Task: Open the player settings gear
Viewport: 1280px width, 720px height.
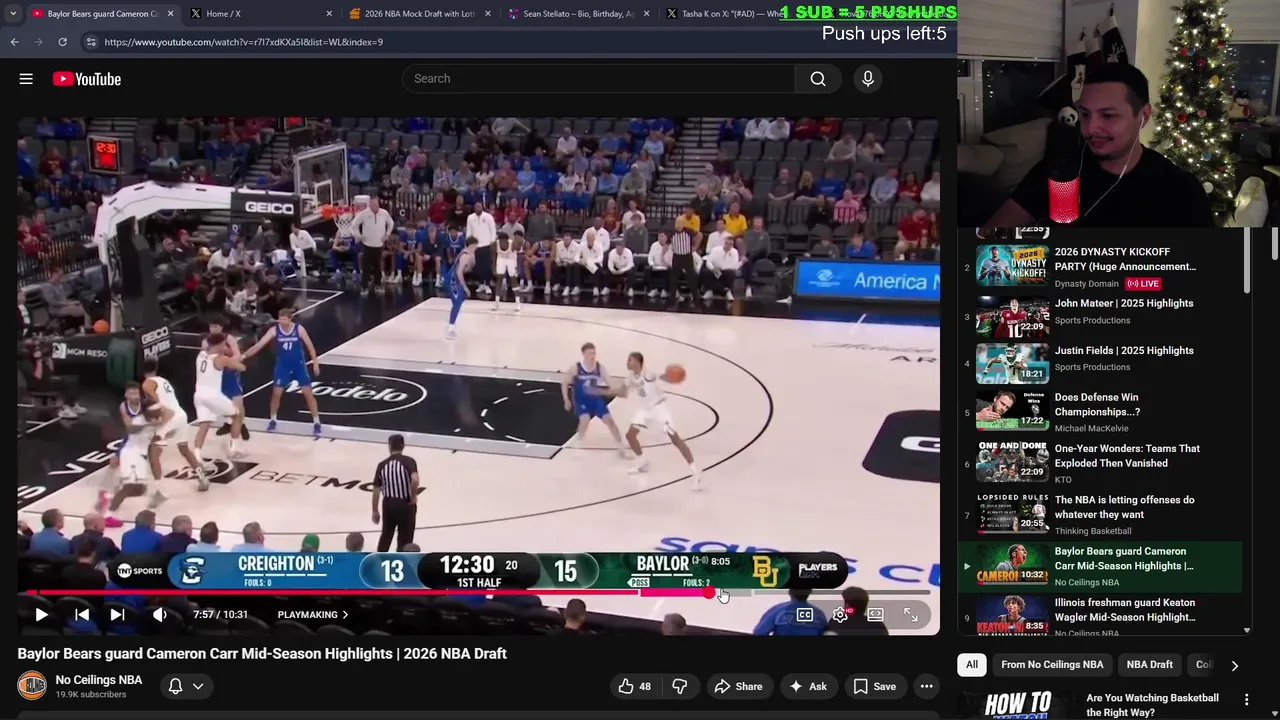Action: [840, 615]
